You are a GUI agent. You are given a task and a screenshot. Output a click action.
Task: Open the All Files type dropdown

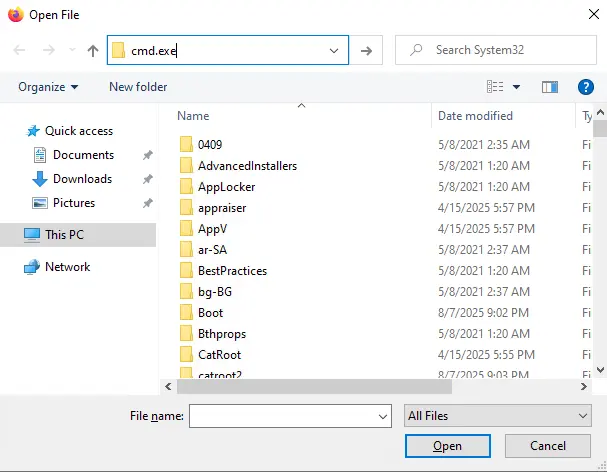497,416
